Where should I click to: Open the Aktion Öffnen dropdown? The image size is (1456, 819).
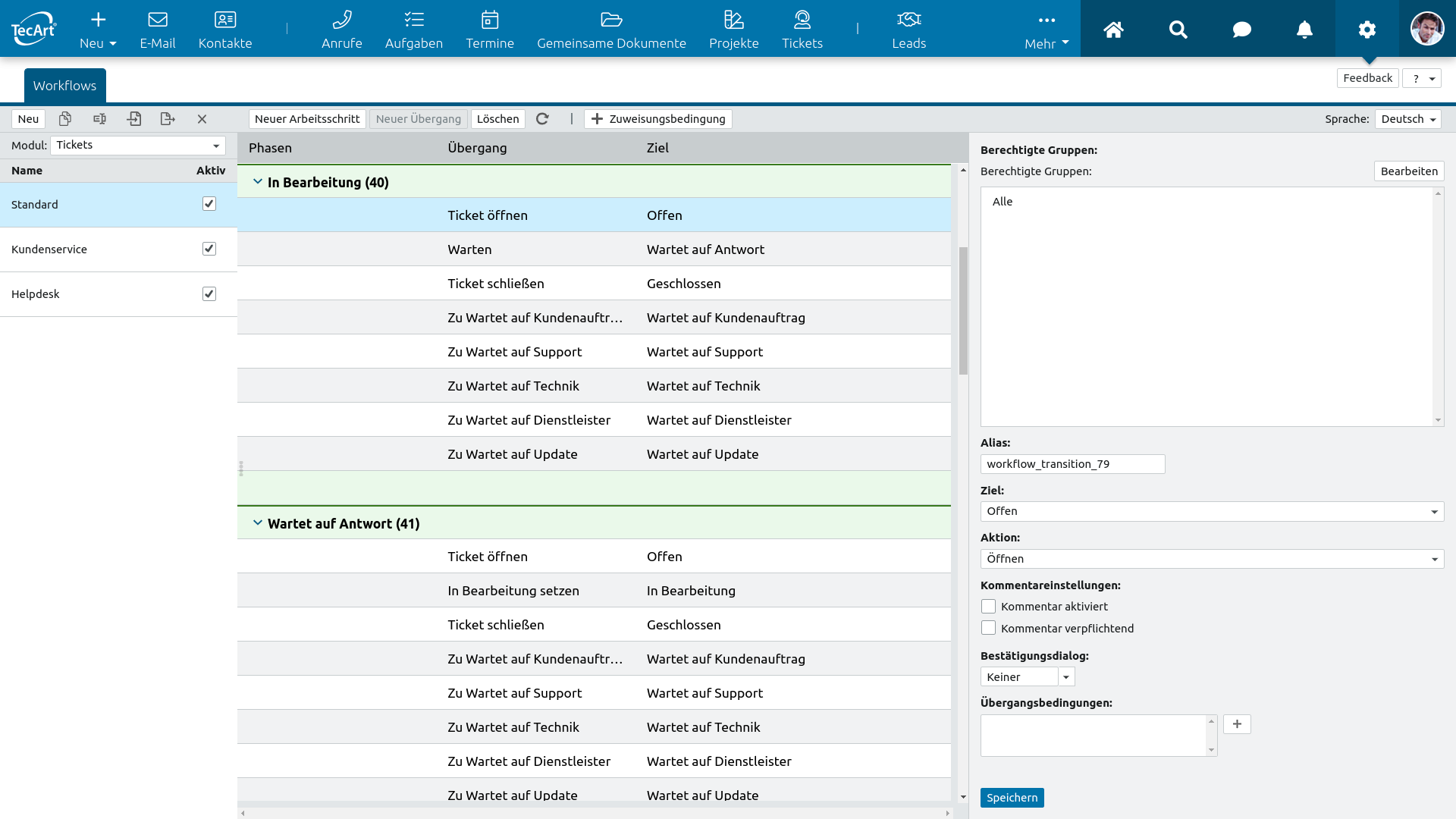[x=1211, y=559]
